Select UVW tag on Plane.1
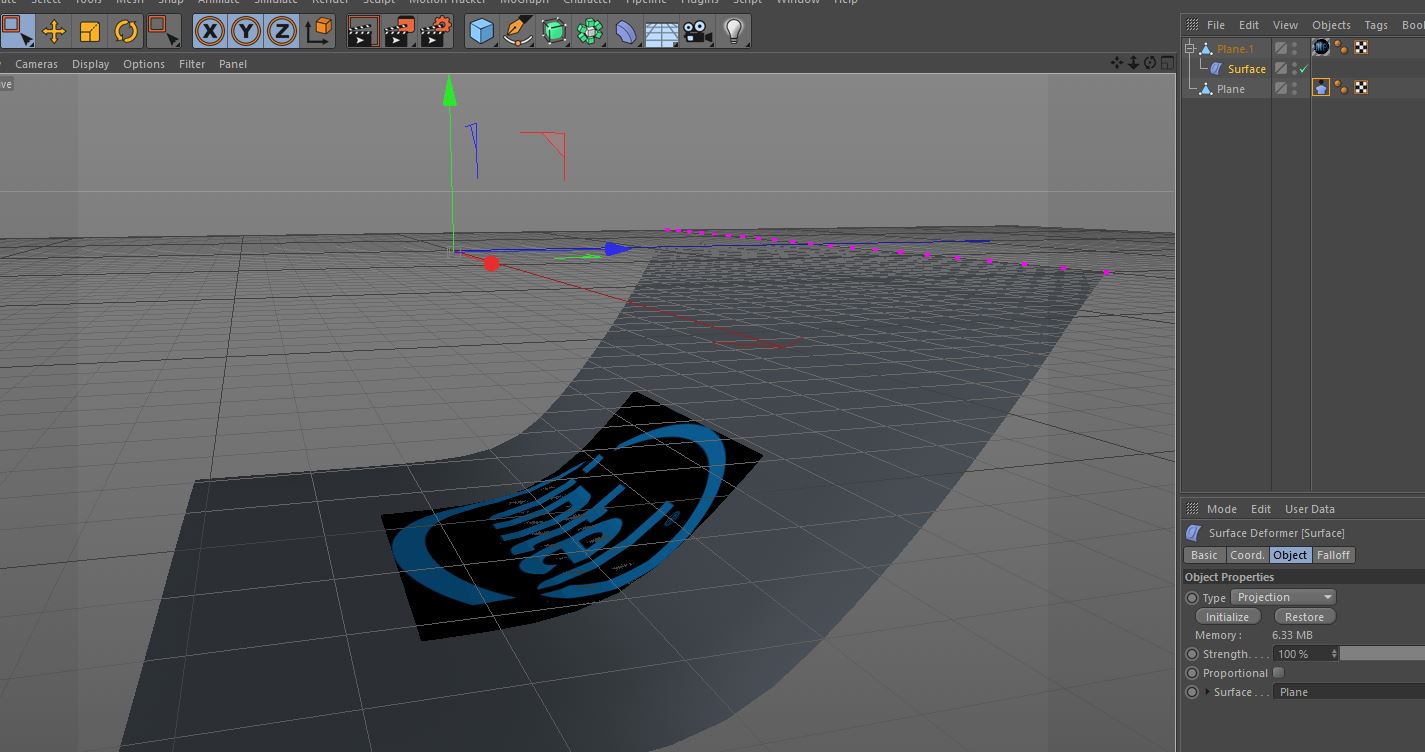 1360,47
